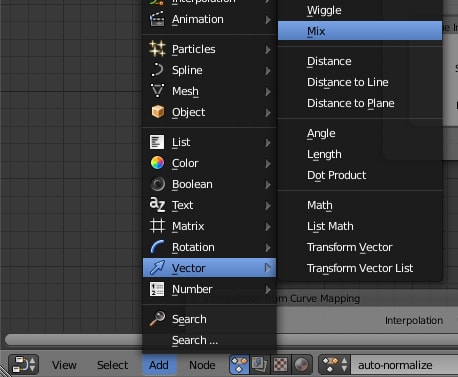Add a Transform Vector node

point(360,247)
